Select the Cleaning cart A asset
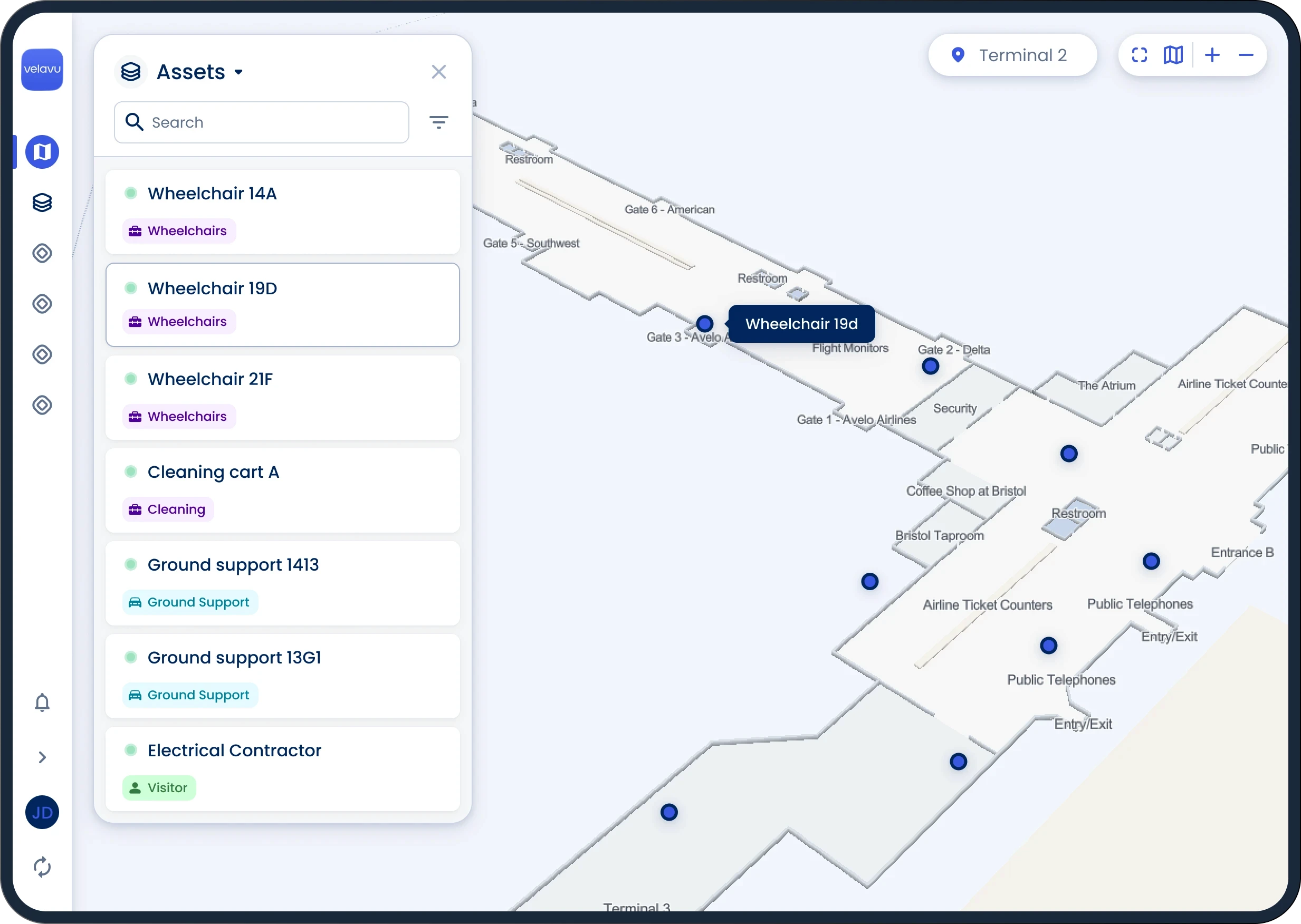The image size is (1301, 924). [x=283, y=490]
